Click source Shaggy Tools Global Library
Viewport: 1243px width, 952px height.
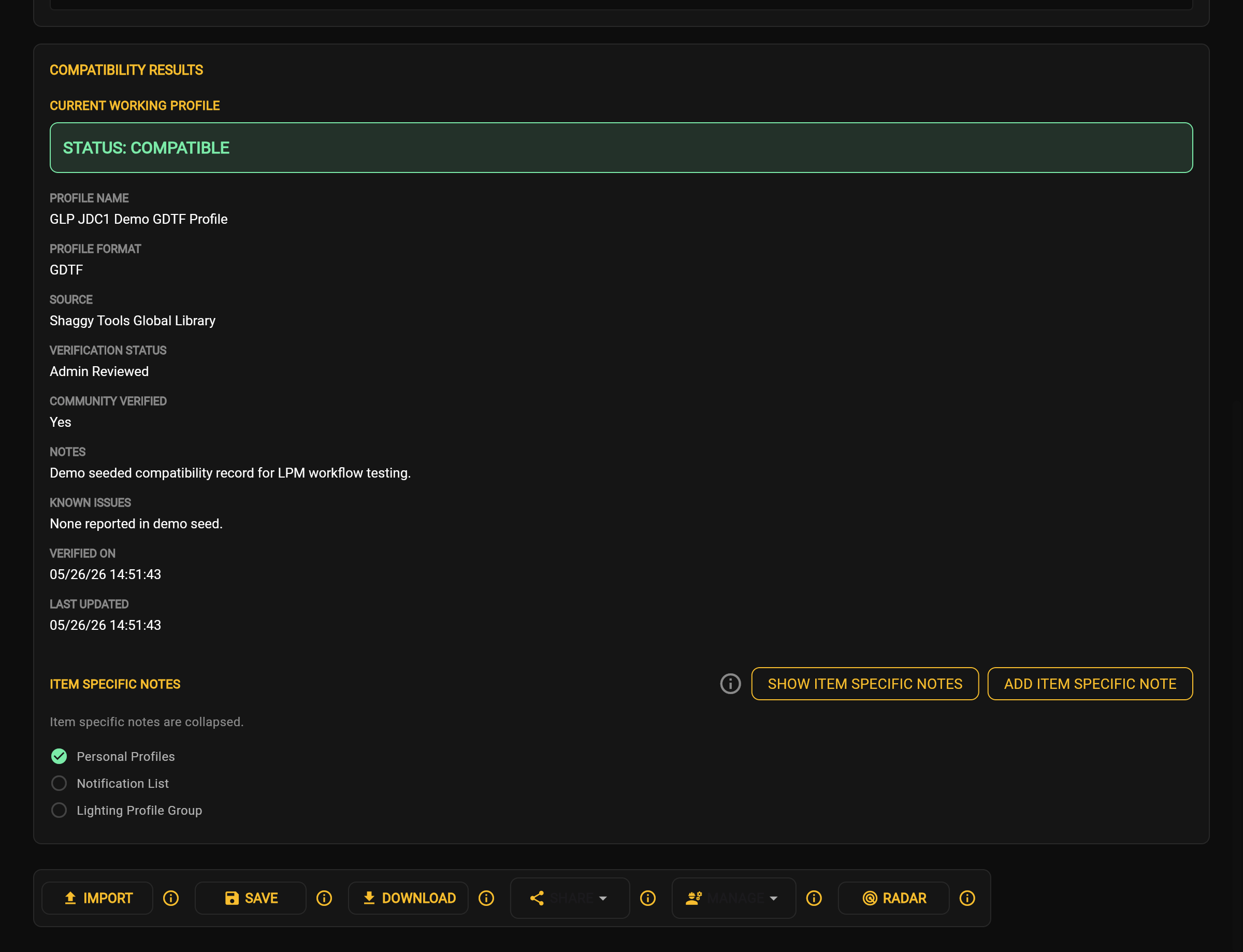(133, 321)
